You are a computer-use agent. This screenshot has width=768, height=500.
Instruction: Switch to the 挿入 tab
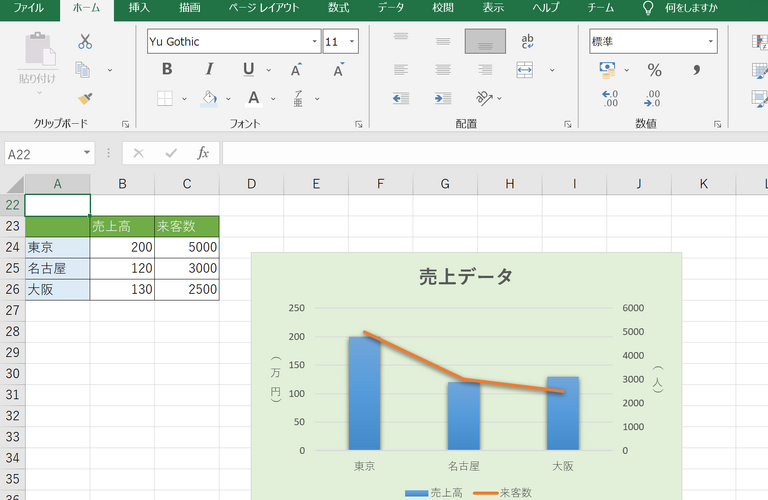[139, 8]
